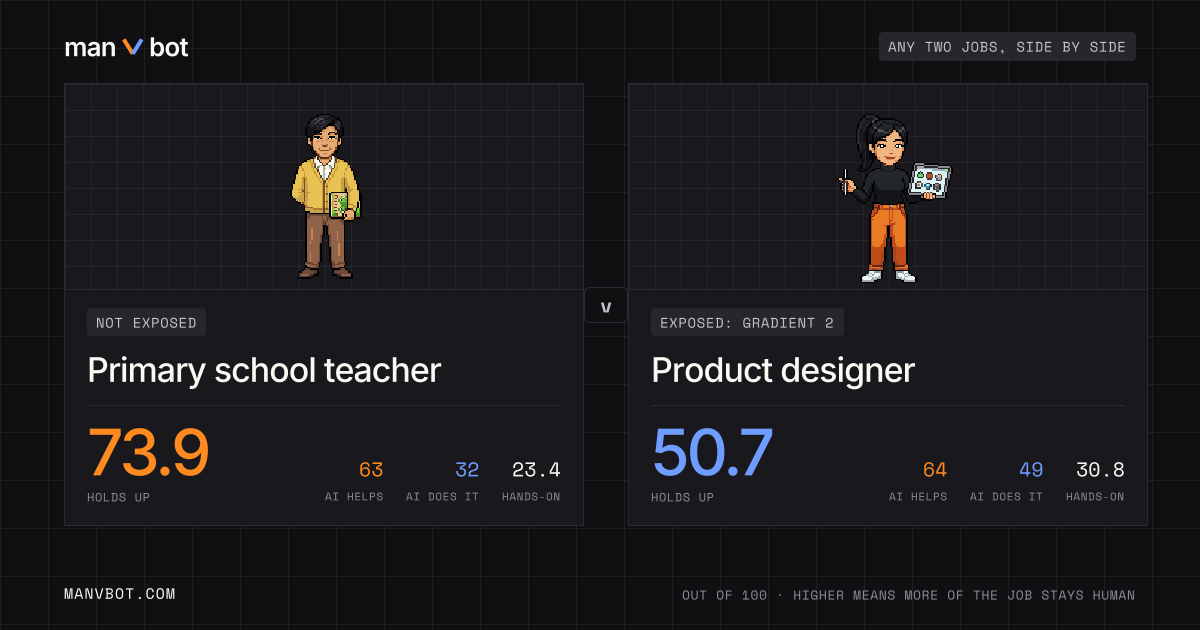
Task: Click the teacher's AI helps value 63
Action: pyautogui.click(x=371, y=470)
